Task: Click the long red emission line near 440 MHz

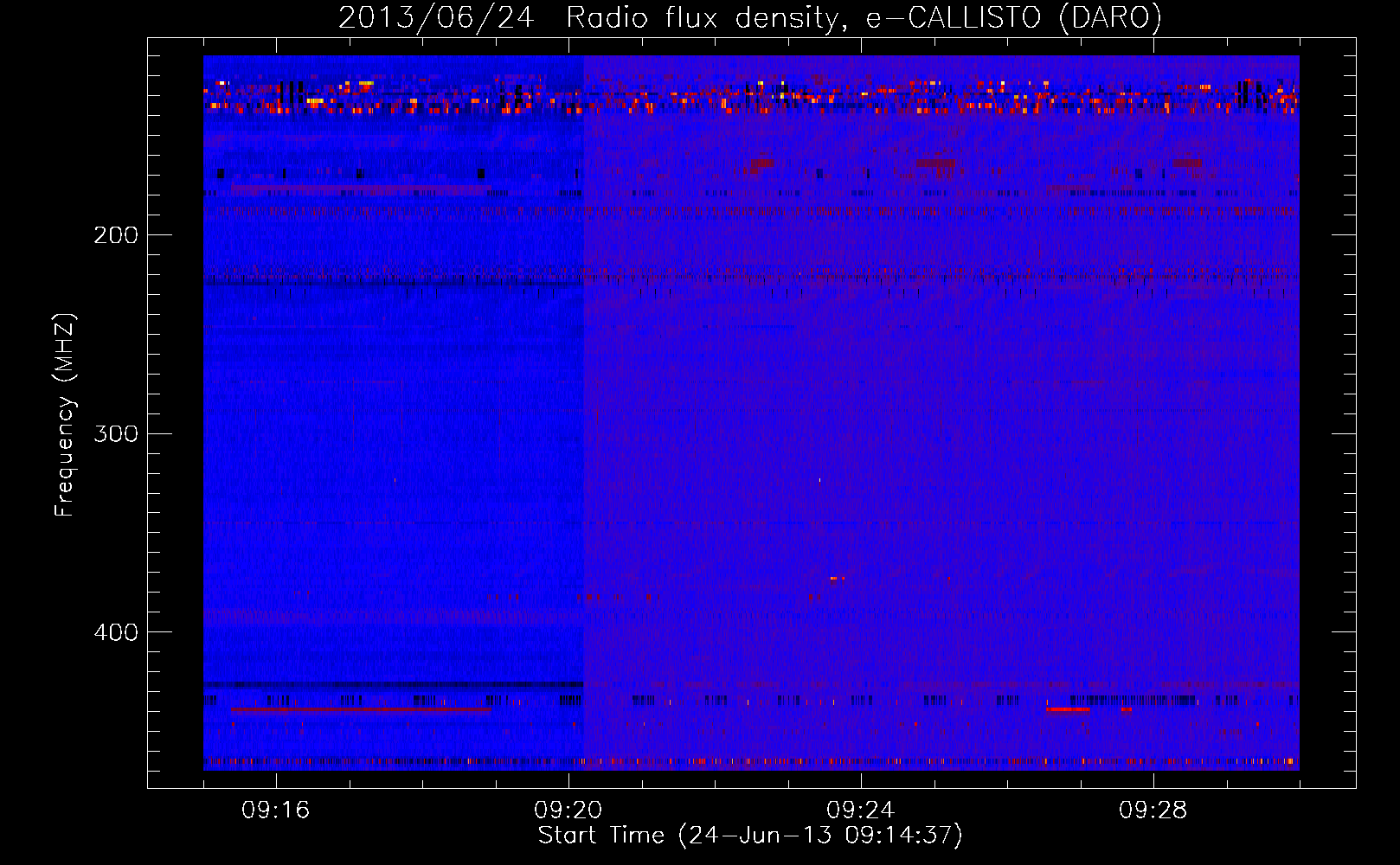Action: coord(361,709)
